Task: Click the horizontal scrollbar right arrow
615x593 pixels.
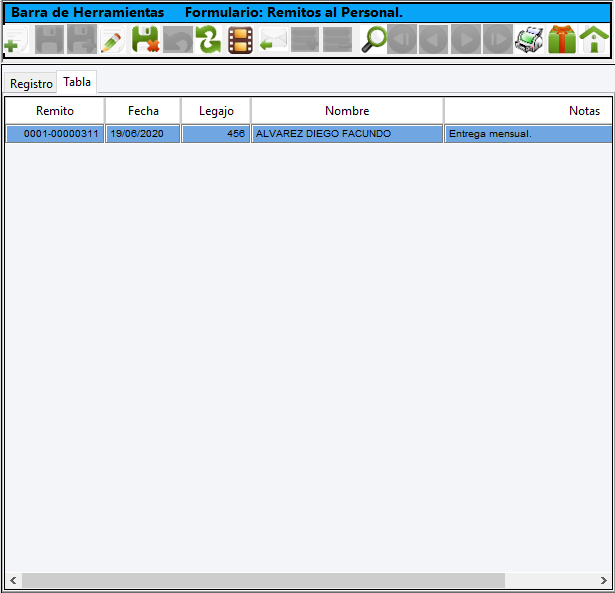Action: pyautogui.click(x=604, y=580)
